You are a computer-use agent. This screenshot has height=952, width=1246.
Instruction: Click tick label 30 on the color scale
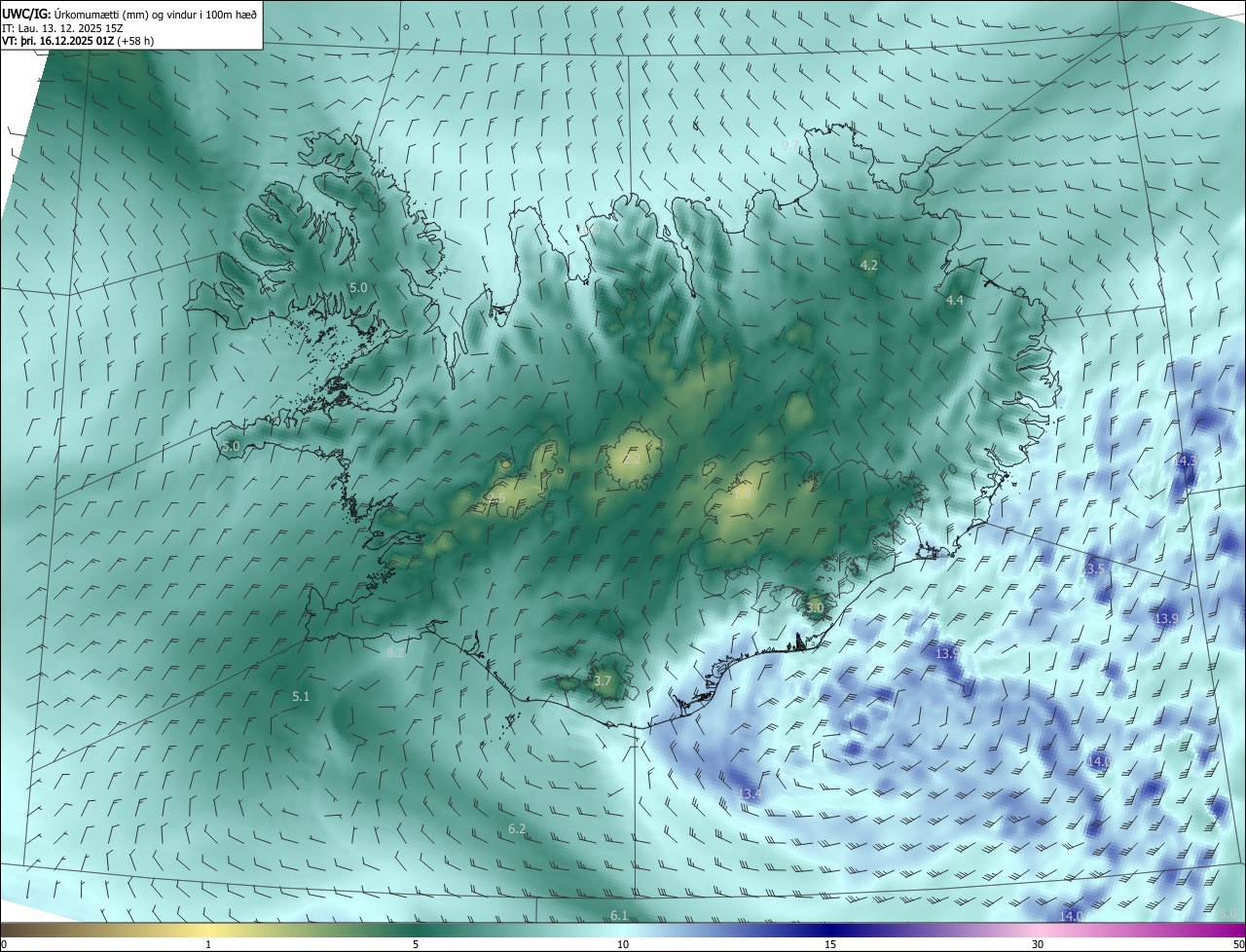click(x=1038, y=944)
